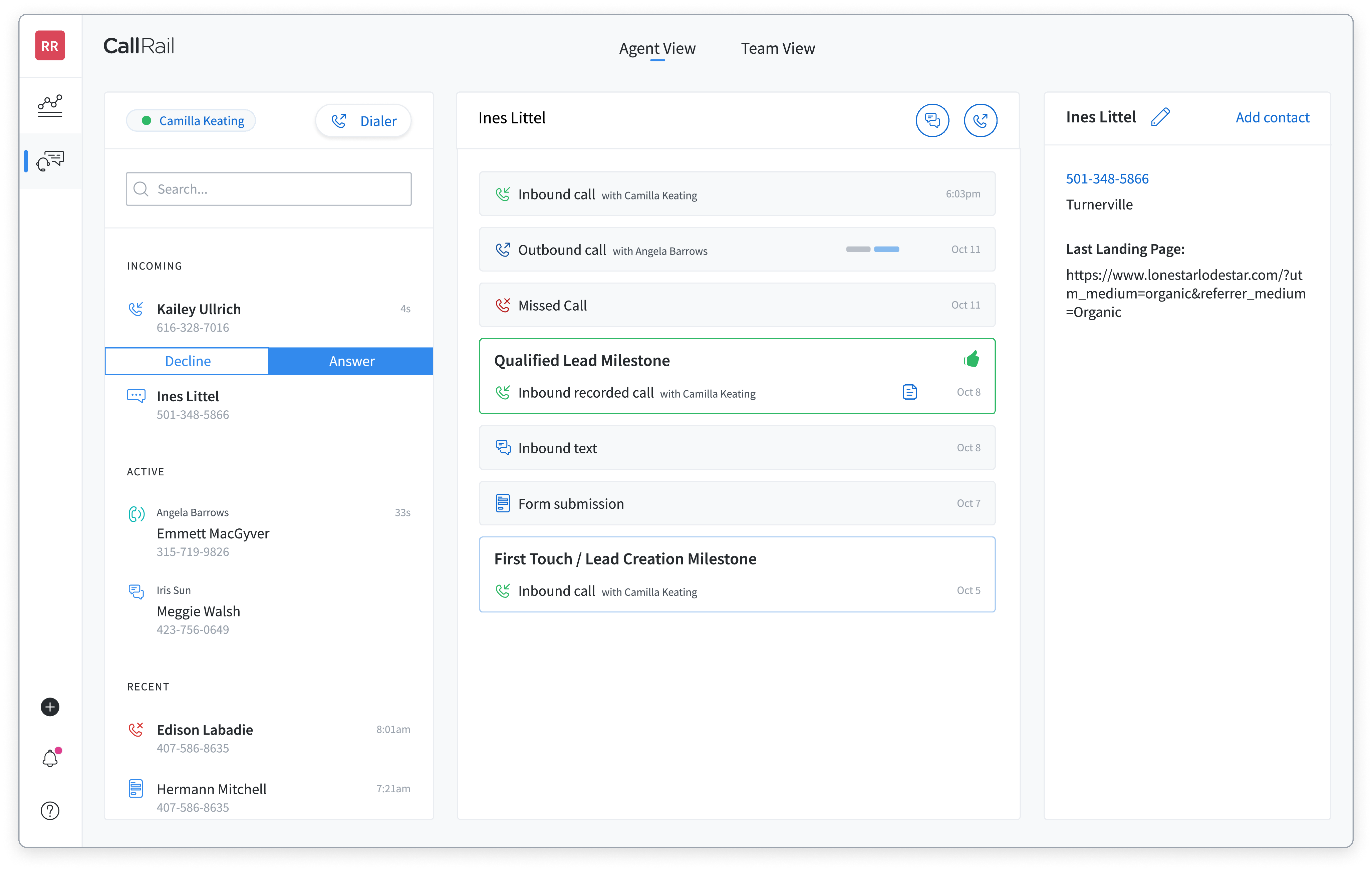1372x871 pixels.
Task: Open text messaging via the chat bubble icon near Ines Littel
Action: coord(932,120)
